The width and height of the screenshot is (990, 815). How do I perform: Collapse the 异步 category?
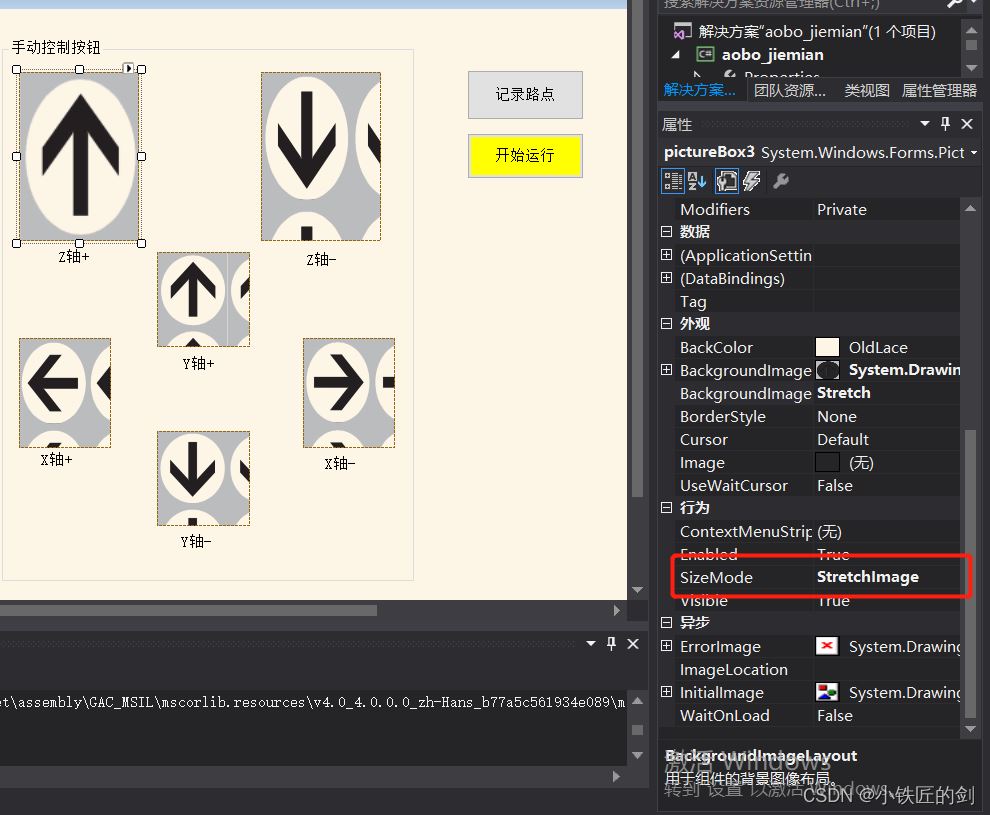point(666,622)
